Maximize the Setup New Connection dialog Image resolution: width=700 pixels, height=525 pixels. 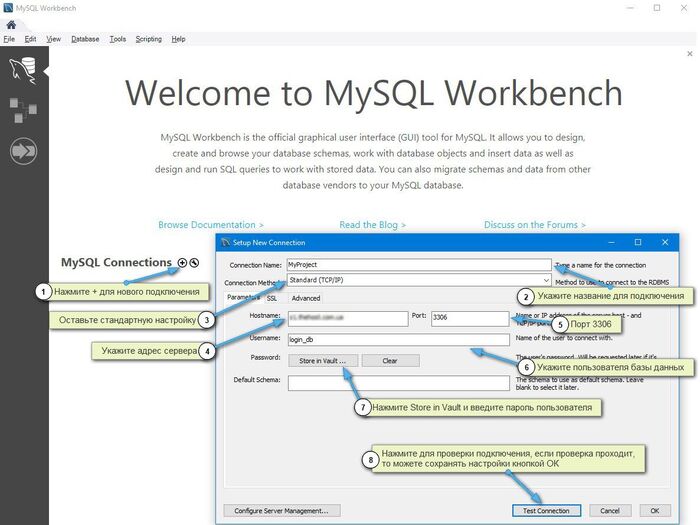pos(638,242)
